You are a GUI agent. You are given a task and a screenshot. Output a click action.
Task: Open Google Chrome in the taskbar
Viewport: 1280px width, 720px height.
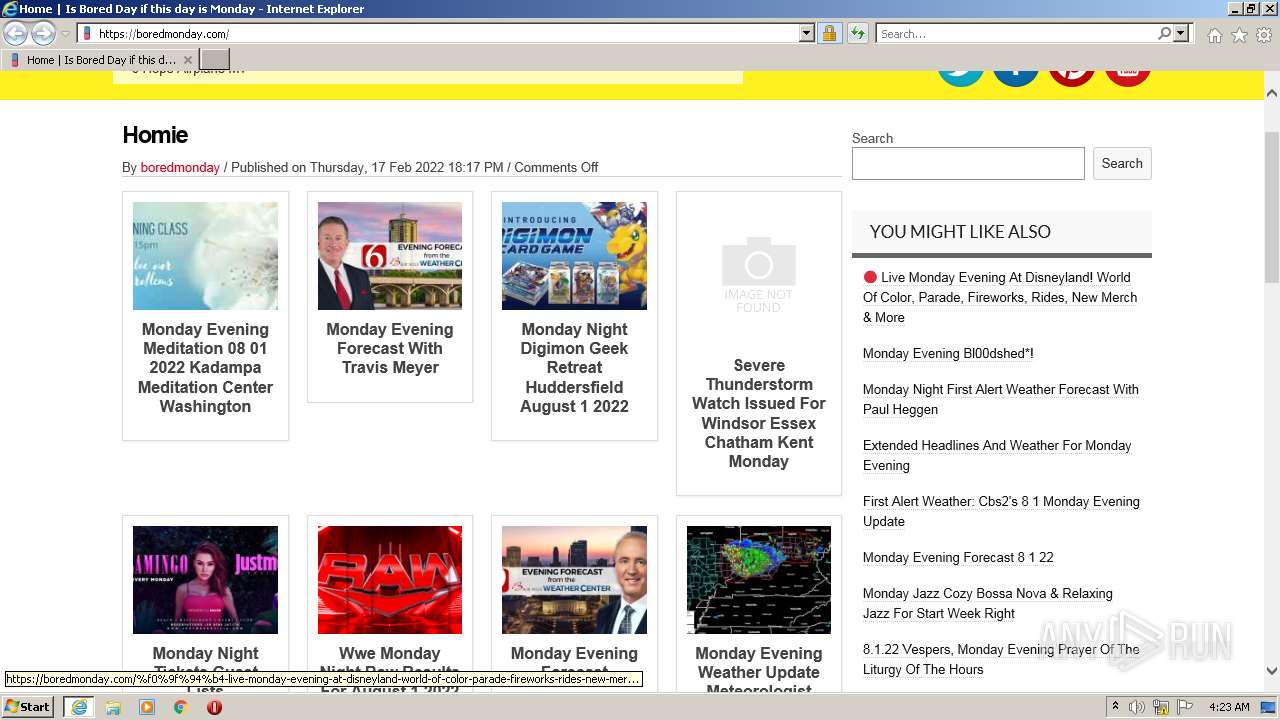[181, 707]
